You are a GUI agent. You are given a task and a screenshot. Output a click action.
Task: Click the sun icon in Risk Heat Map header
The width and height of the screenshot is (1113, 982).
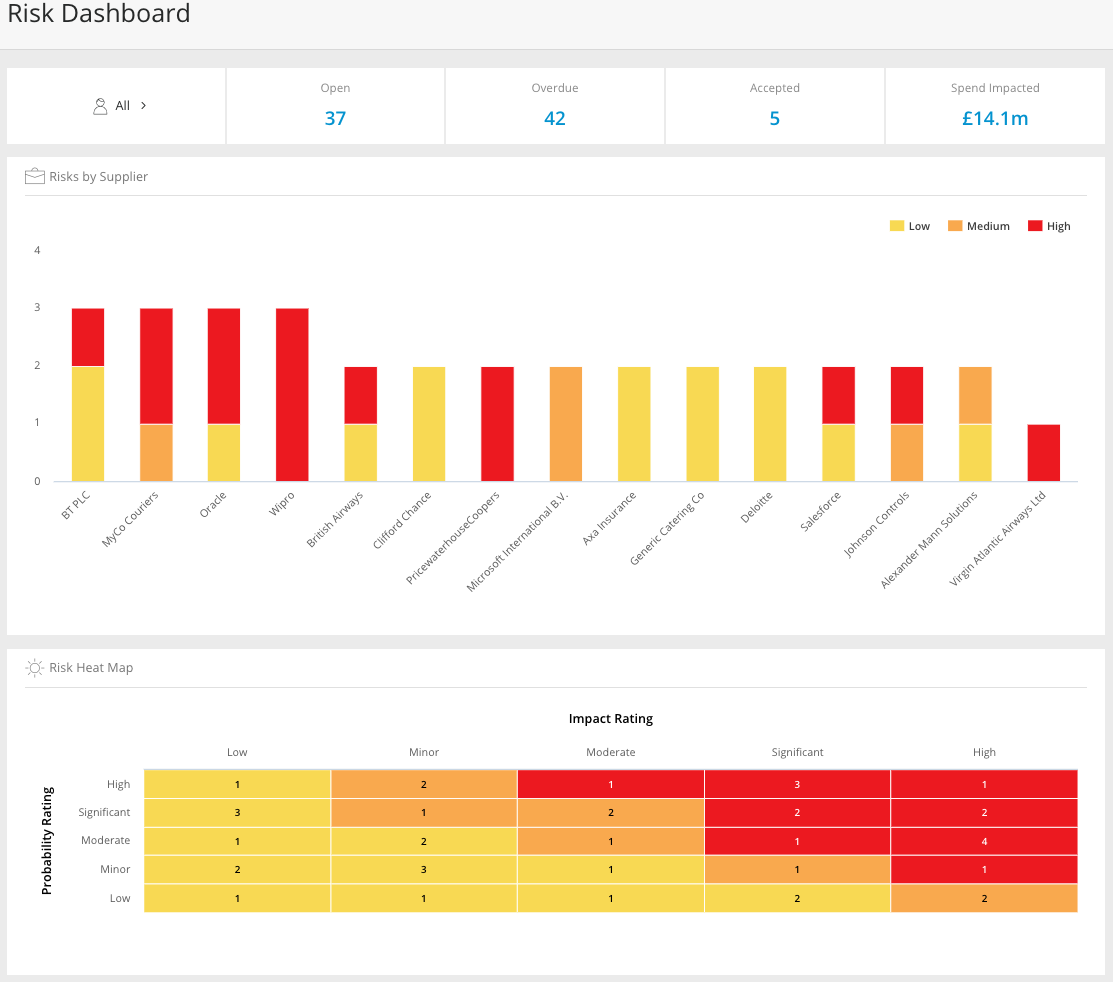click(x=34, y=667)
